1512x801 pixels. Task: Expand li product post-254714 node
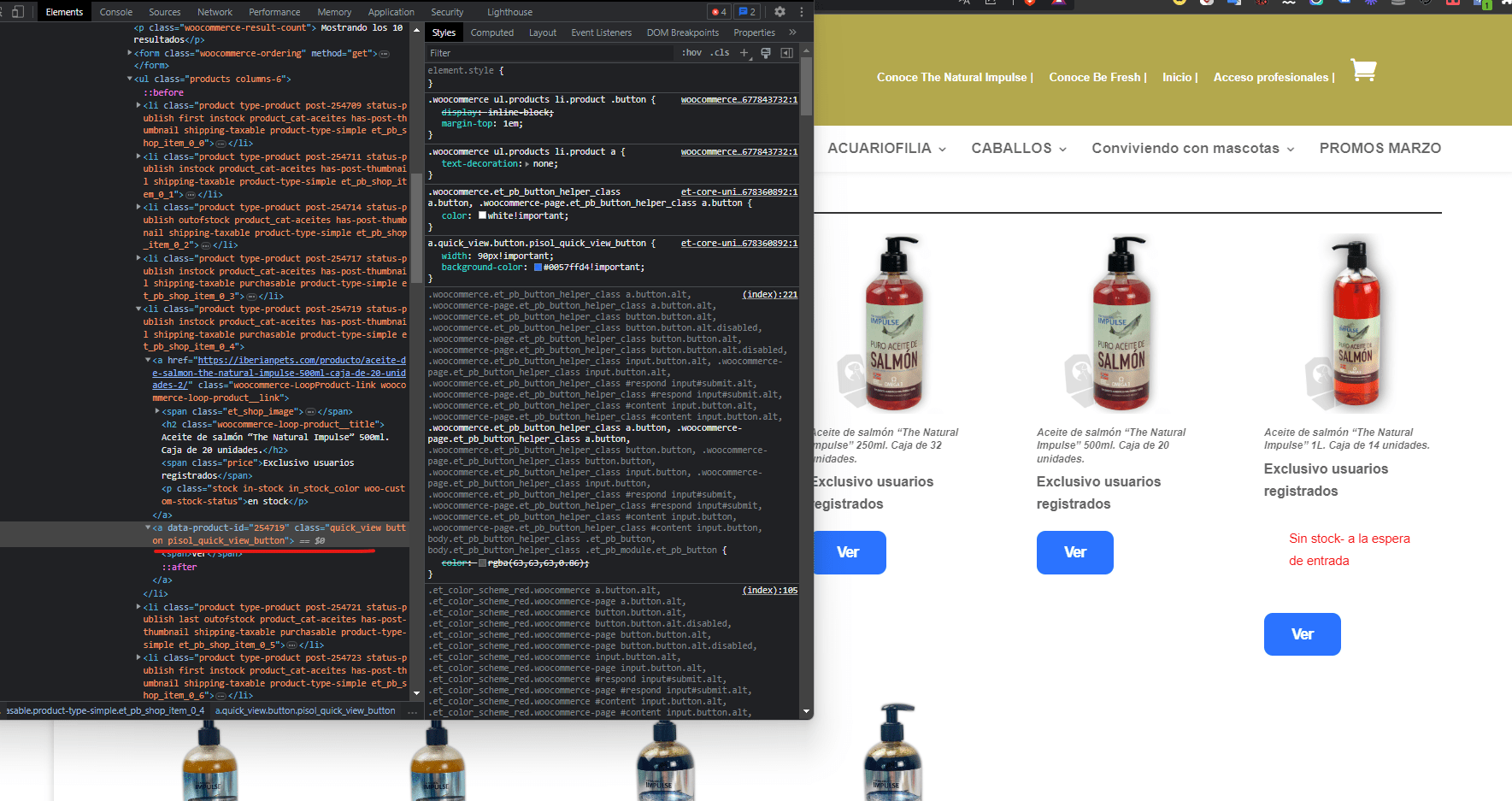pos(138,207)
